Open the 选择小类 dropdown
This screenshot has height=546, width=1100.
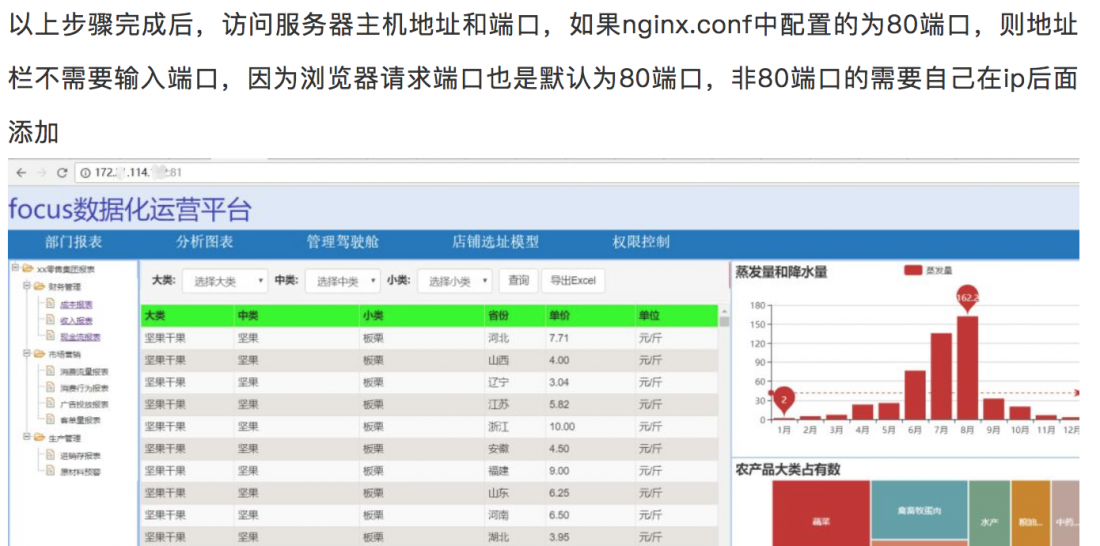tap(457, 282)
